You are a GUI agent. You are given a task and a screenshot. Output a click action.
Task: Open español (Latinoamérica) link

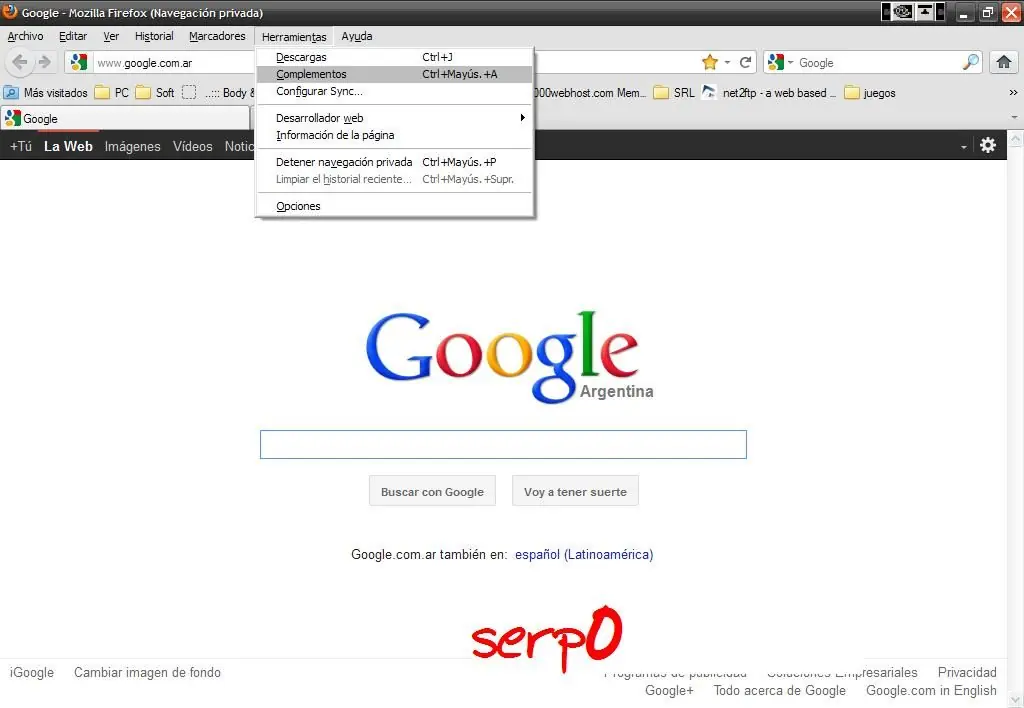coord(584,555)
